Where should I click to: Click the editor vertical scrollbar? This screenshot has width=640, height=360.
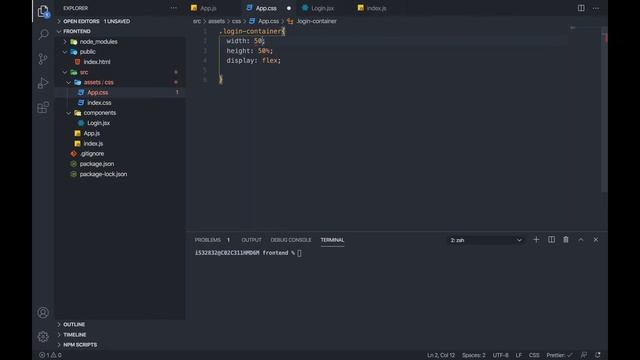click(x=604, y=110)
